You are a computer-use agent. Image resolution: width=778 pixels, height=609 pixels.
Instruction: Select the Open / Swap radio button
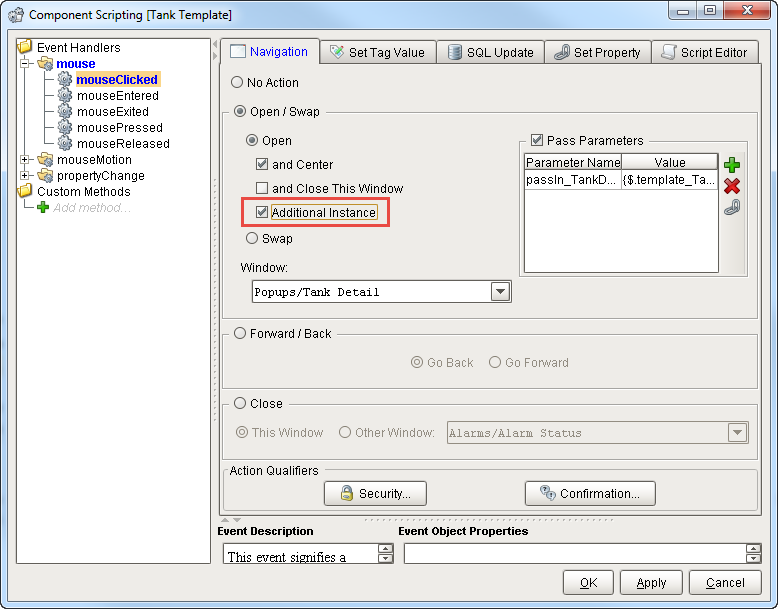[x=240, y=111]
